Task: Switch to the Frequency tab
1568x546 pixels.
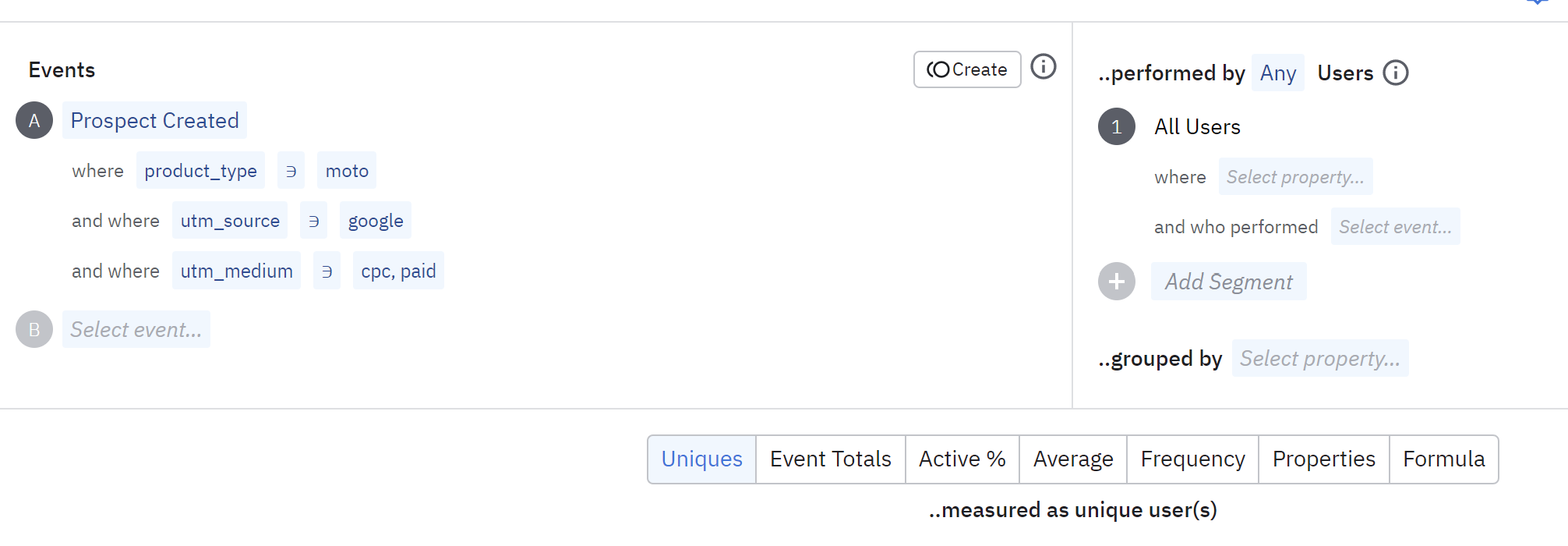Action: [x=1192, y=459]
